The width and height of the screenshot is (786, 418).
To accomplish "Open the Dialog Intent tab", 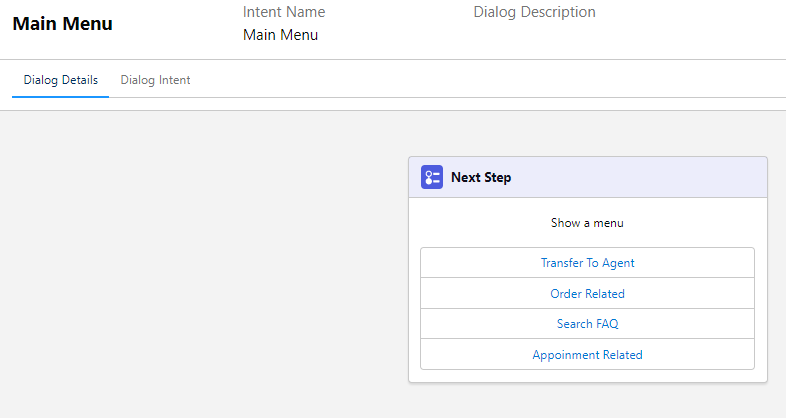I will (155, 80).
